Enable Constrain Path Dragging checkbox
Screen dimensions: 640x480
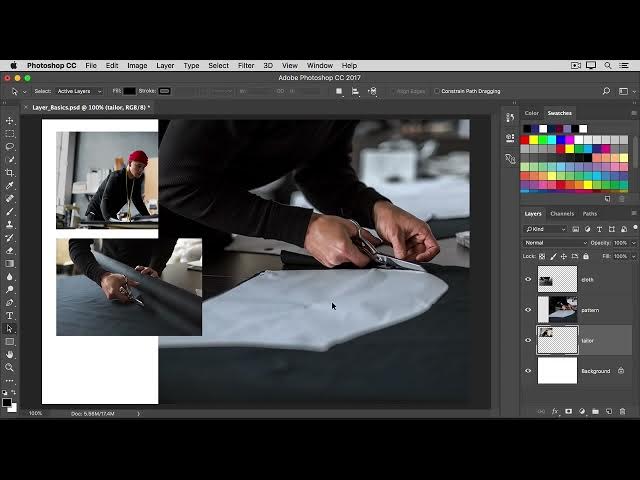(437, 91)
